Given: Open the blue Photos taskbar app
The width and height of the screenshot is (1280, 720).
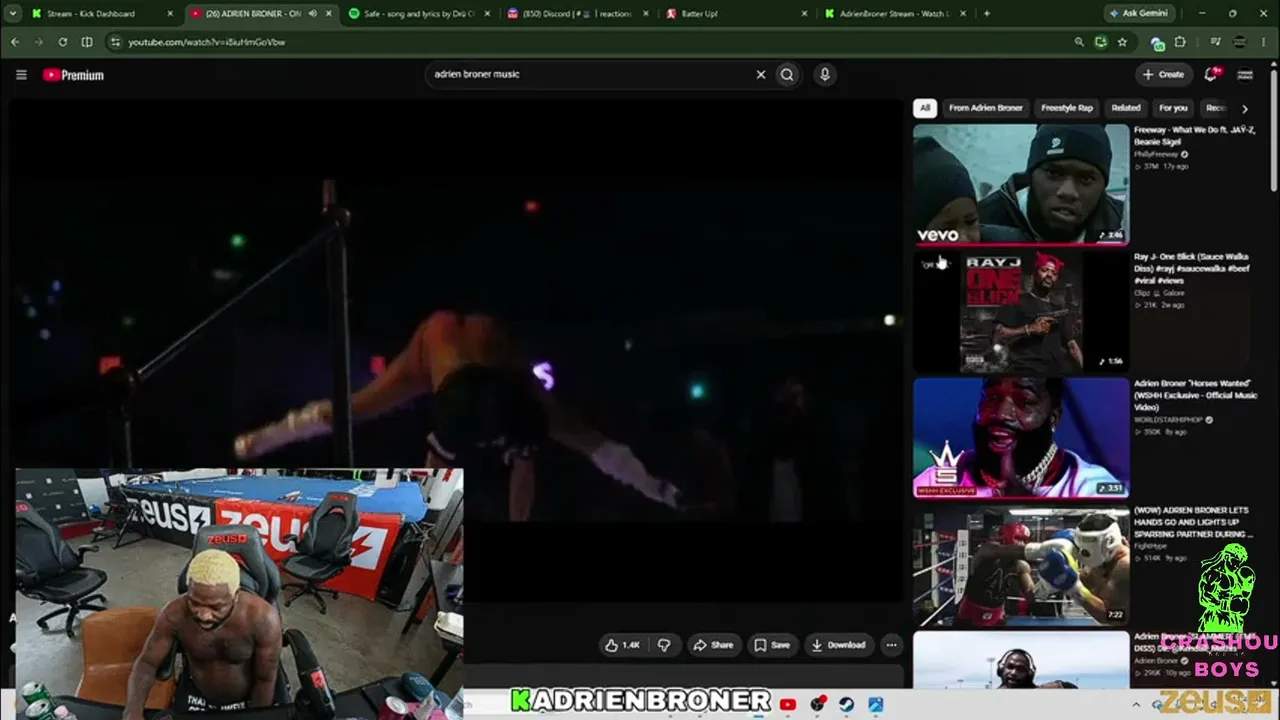Looking at the screenshot, I should pyautogui.click(x=875, y=705).
